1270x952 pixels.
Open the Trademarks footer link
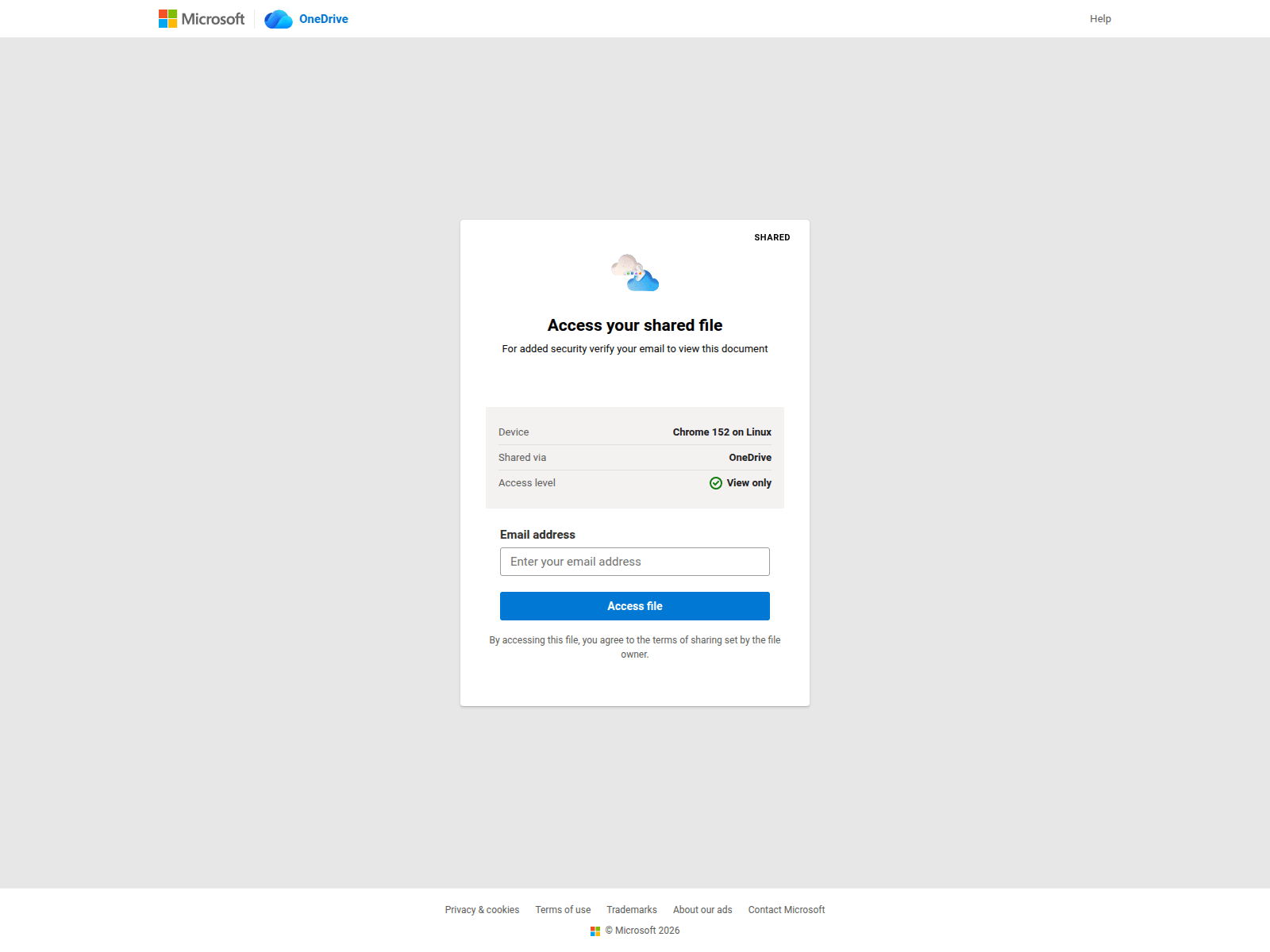(x=632, y=910)
